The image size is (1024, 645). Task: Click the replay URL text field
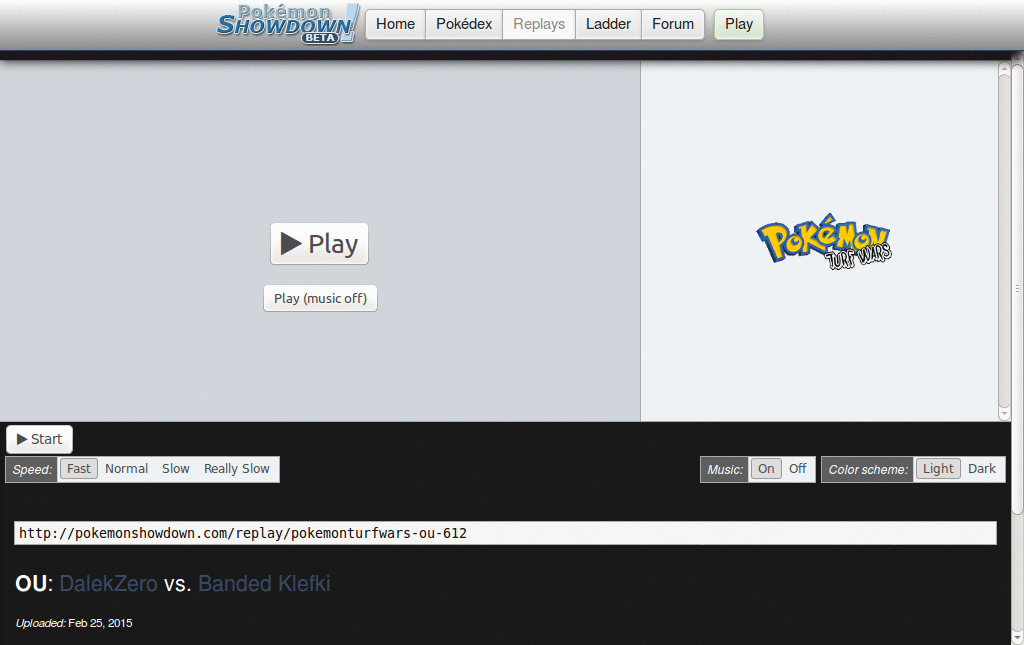[x=505, y=533]
